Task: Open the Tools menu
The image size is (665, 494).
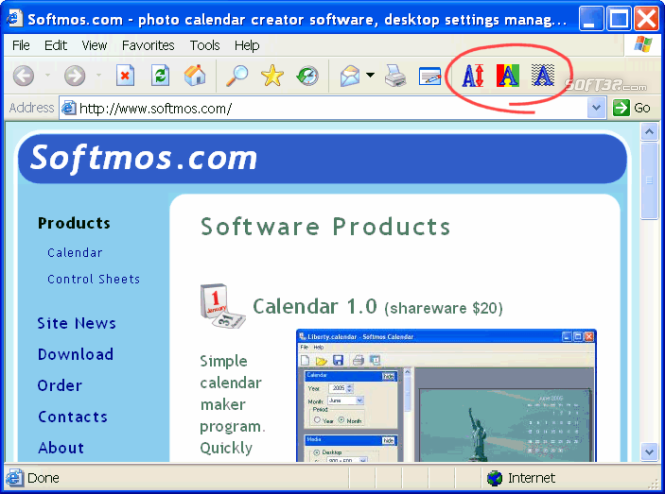Action: (x=205, y=45)
